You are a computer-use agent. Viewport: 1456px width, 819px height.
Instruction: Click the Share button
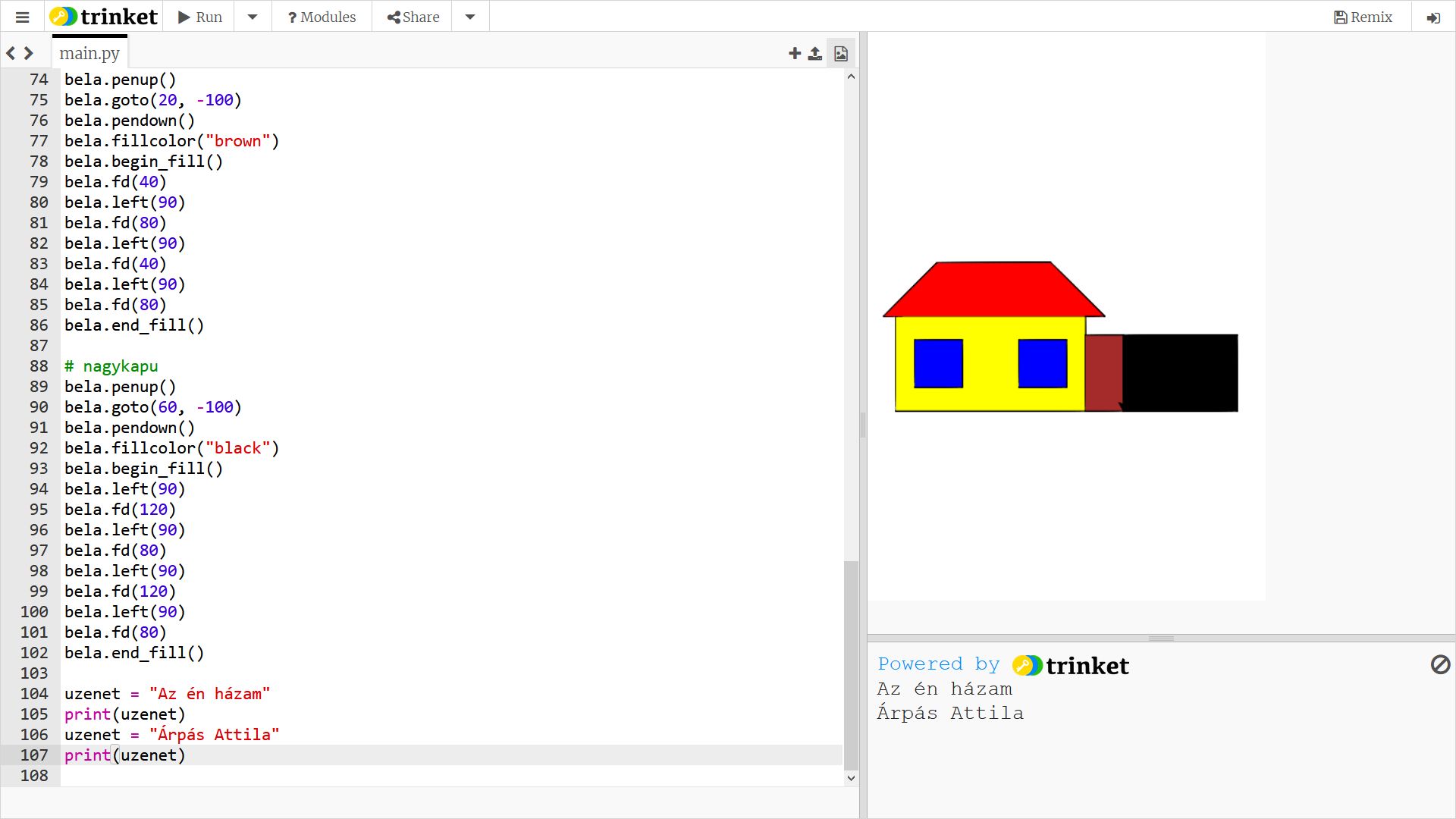click(413, 17)
